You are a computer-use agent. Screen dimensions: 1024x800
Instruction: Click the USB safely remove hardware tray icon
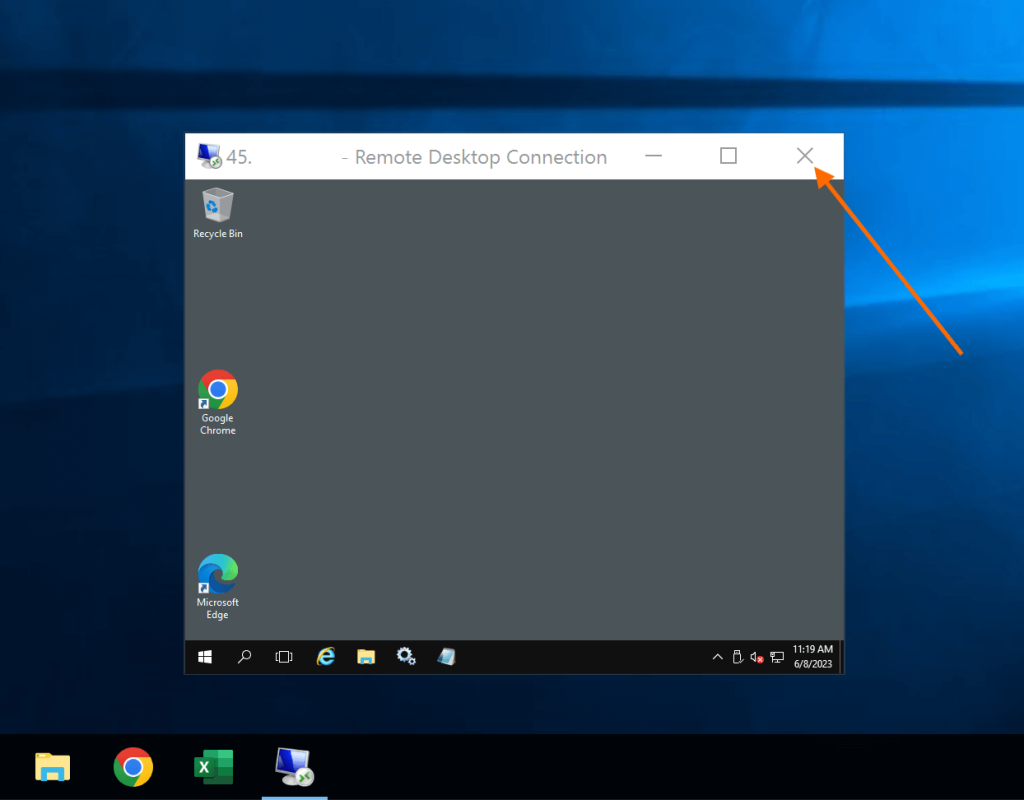pyautogui.click(x=737, y=657)
